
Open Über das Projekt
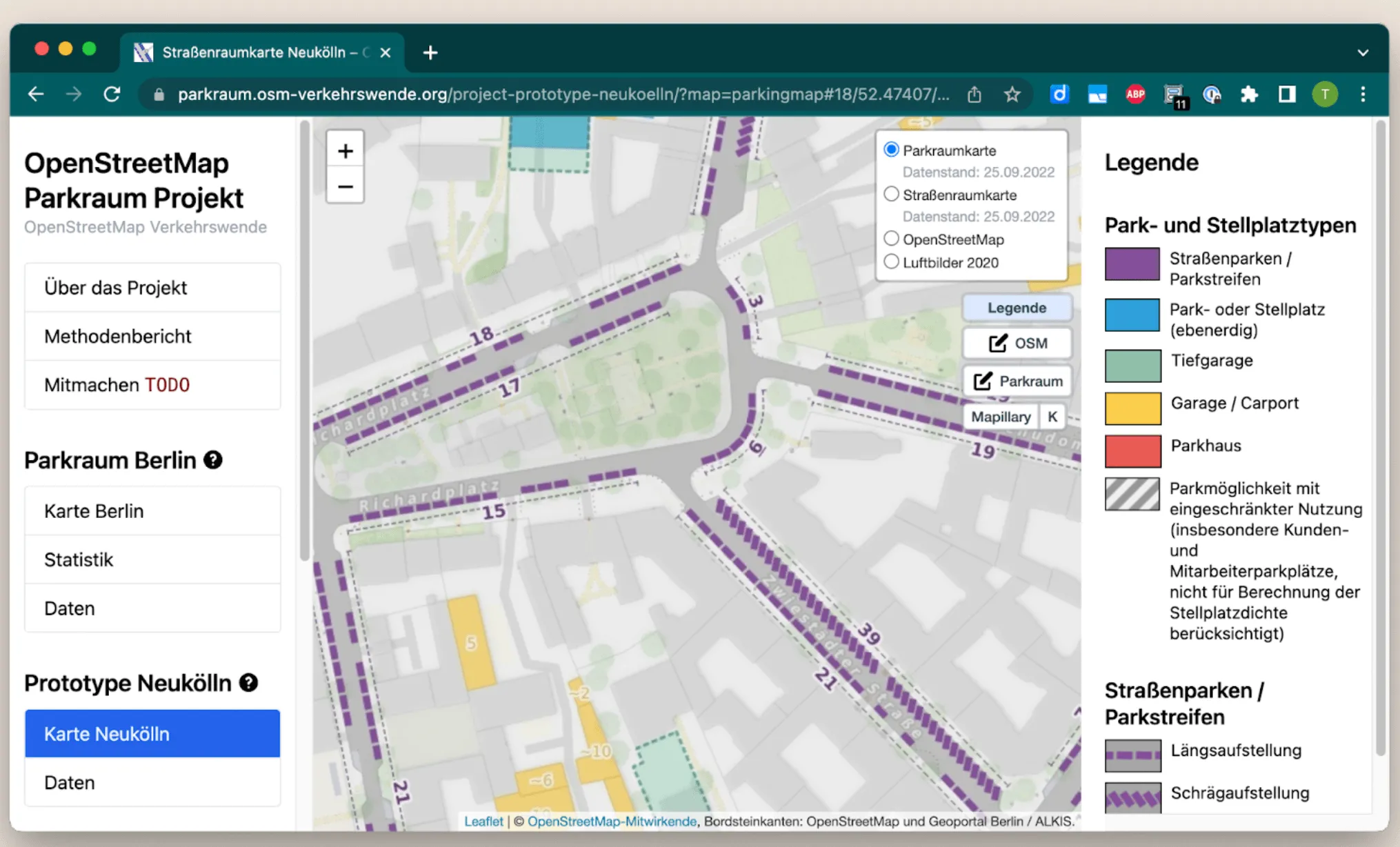pyautogui.click(x=152, y=288)
